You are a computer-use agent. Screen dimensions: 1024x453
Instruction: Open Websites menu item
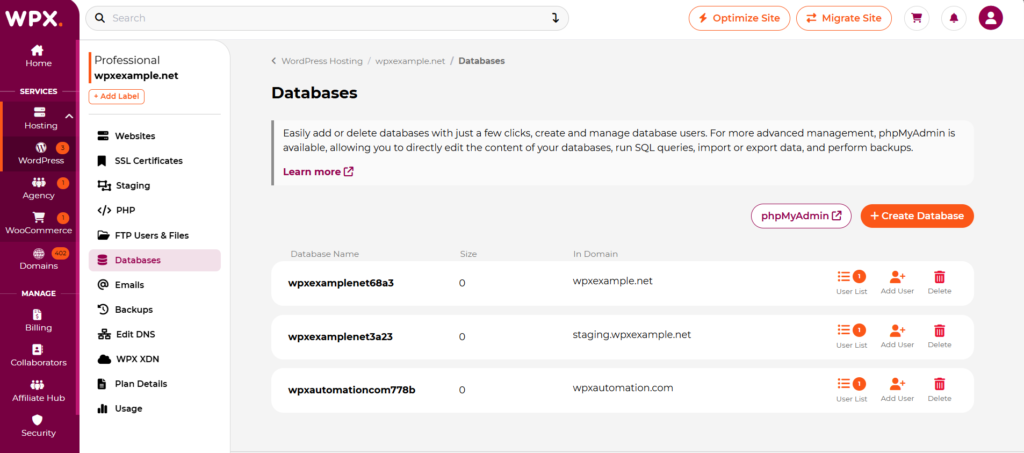pos(155,136)
